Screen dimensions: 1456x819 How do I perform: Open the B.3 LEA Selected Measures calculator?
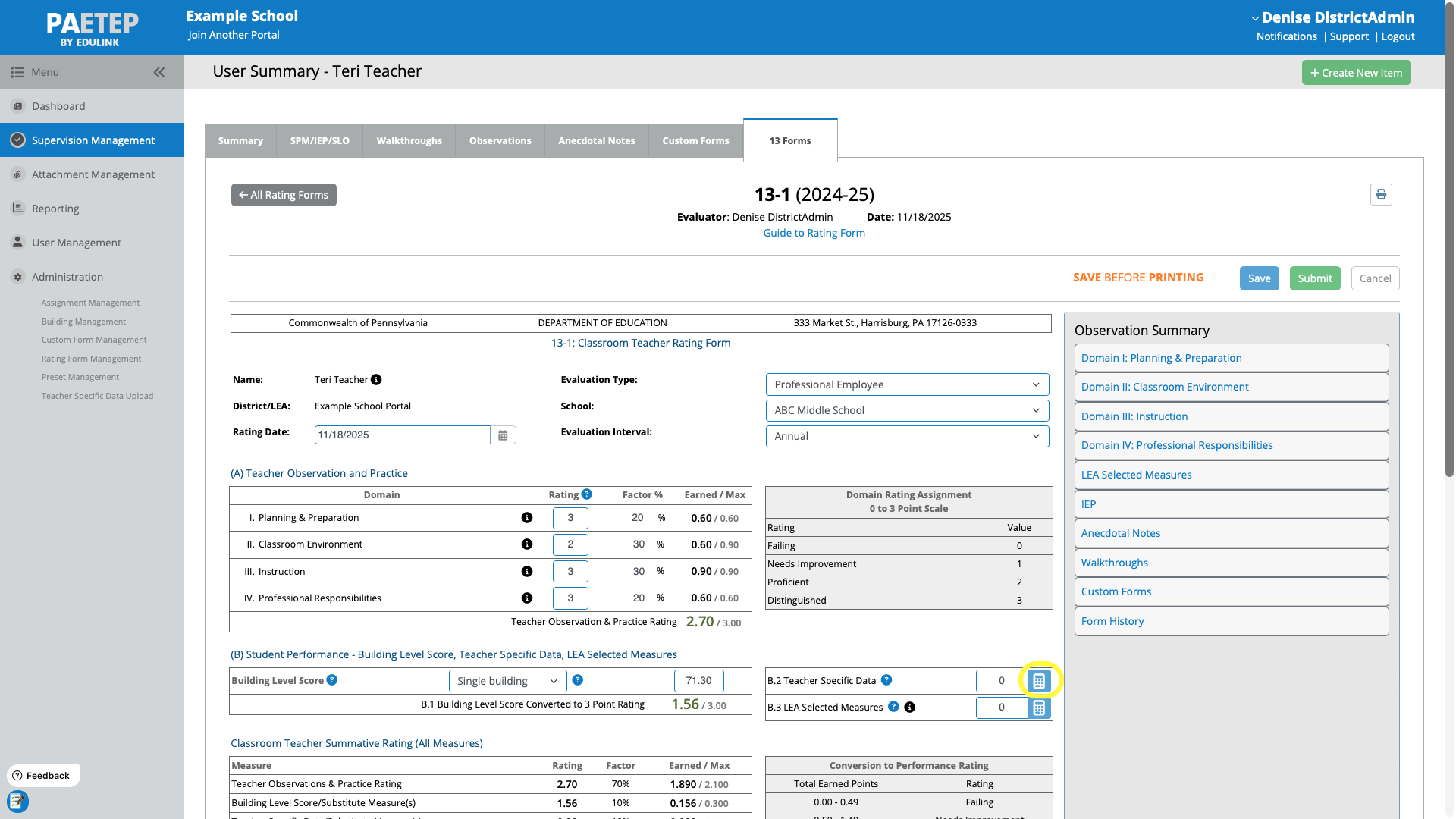[1039, 708]
